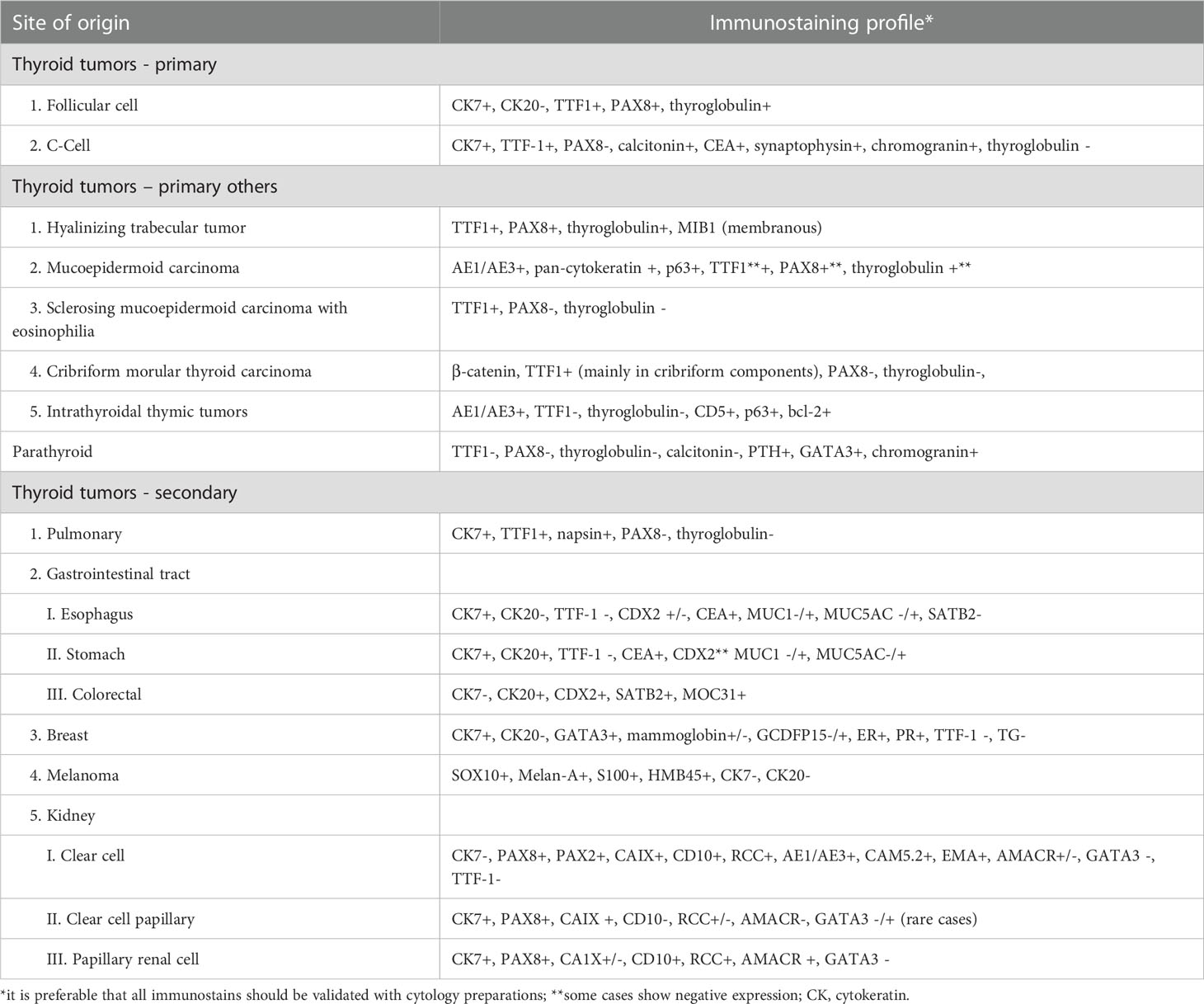Click the Esophagus profile ending 'SATB2-'

[716, 615]
